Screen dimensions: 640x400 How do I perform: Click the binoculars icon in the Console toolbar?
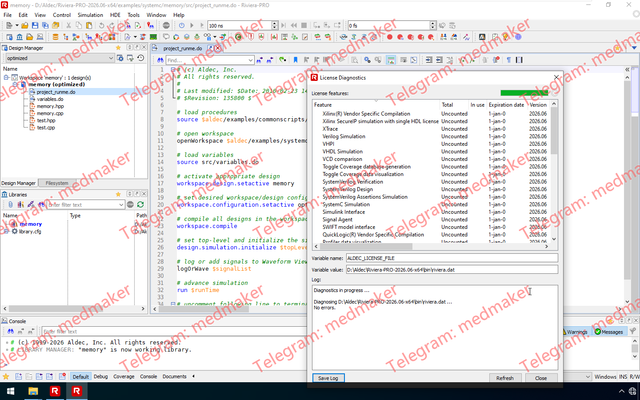[x=11, y=331]
